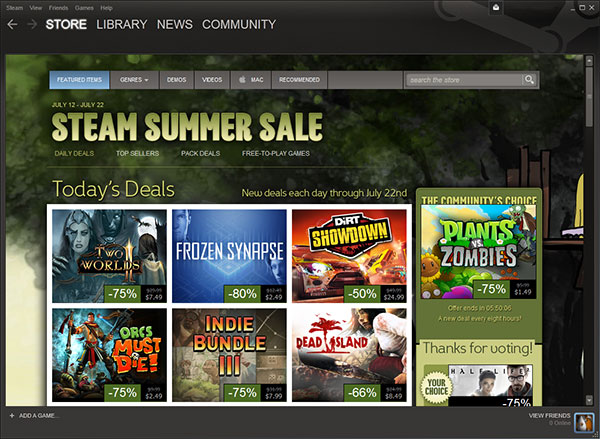Image resolution: width=600 pixels, height=439 pixels.
Task: Open the Top Sellers link
Action: tap(137, 153)
